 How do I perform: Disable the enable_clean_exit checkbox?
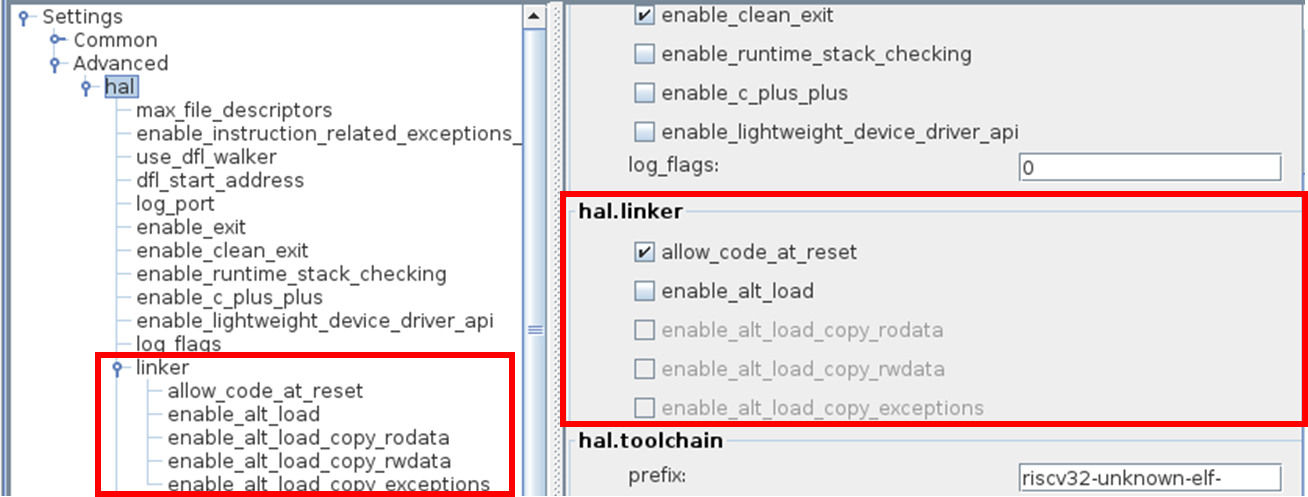click(644, 15)
